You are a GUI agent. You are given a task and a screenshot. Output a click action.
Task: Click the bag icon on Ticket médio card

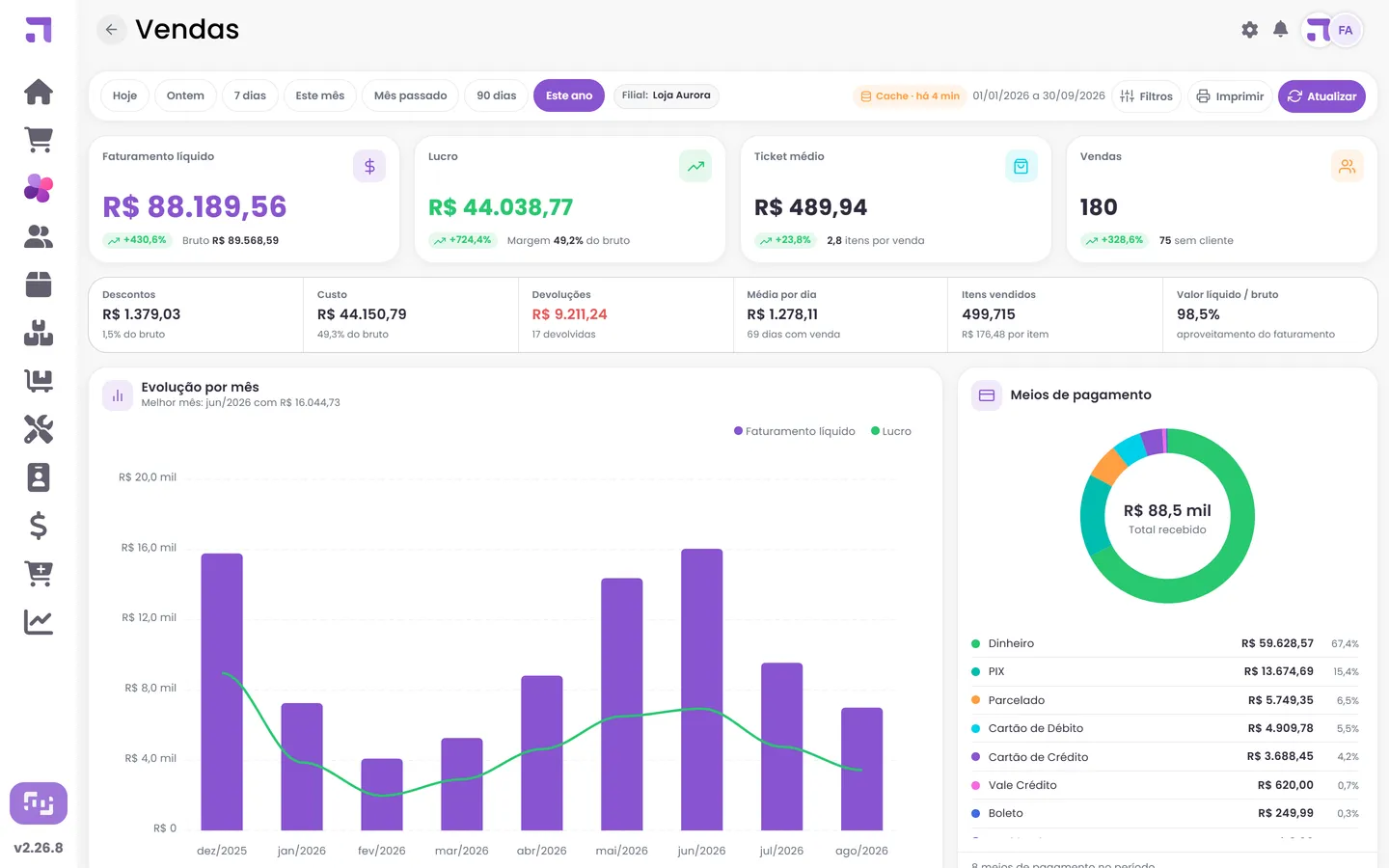[x=1021, y=167]
